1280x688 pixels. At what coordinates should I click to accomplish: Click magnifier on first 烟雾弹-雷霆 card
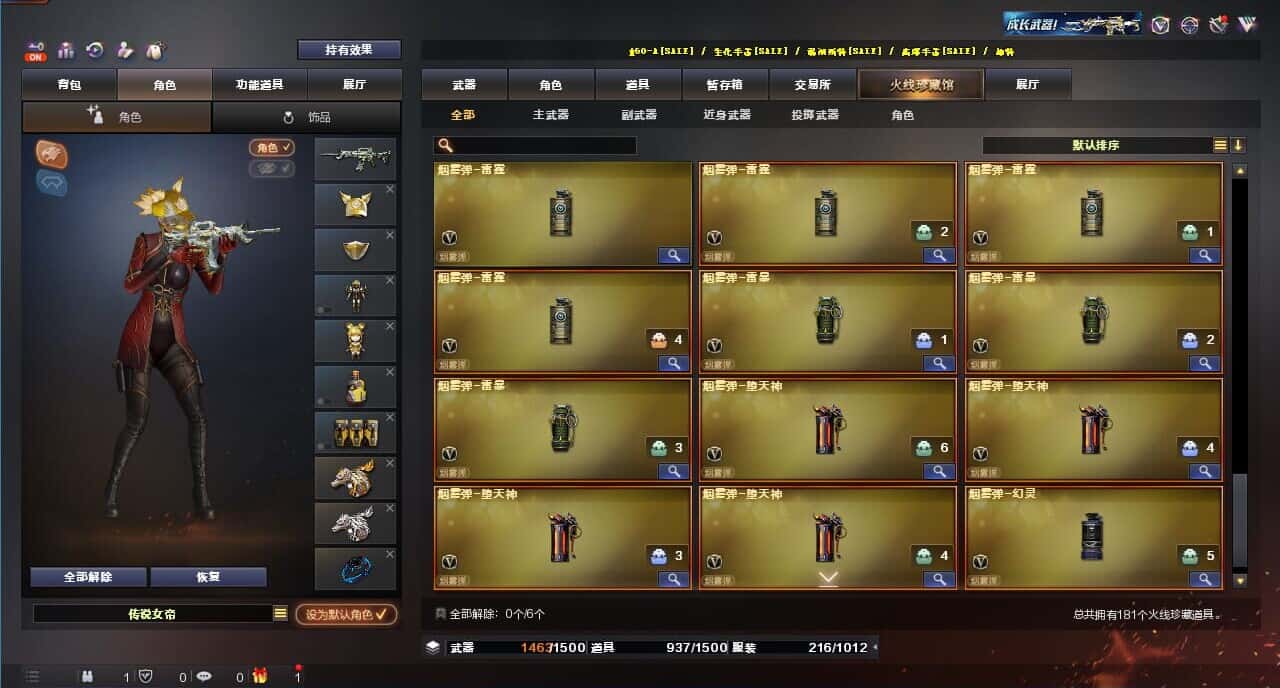674,255
